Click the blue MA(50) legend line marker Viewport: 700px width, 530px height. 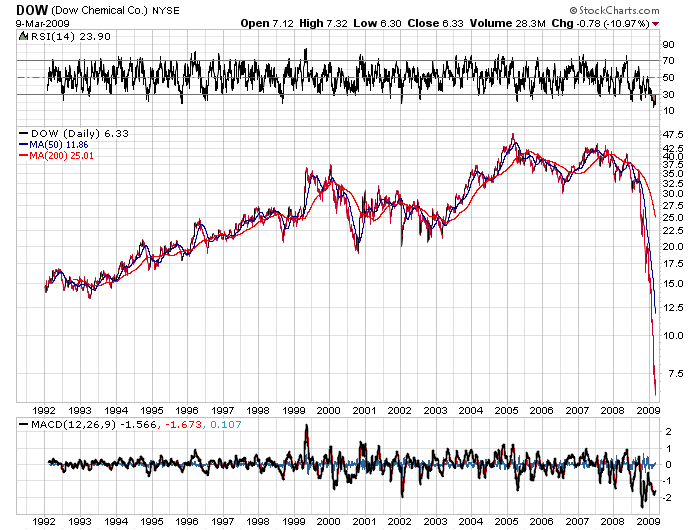(x=24, y=145)
